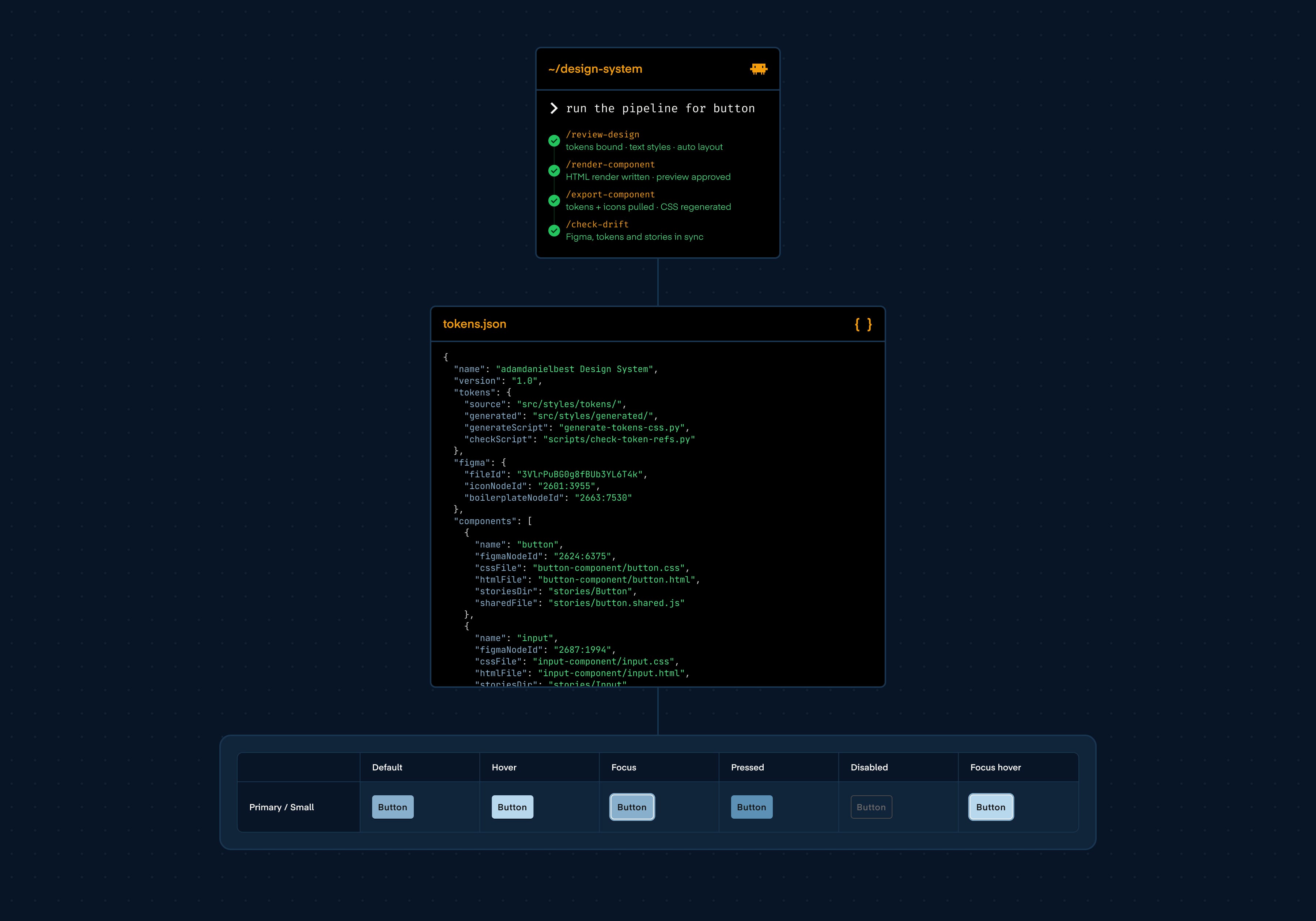Click the Focus column header
This screenshot has width=1316, height=921.
tap(624, 767)
